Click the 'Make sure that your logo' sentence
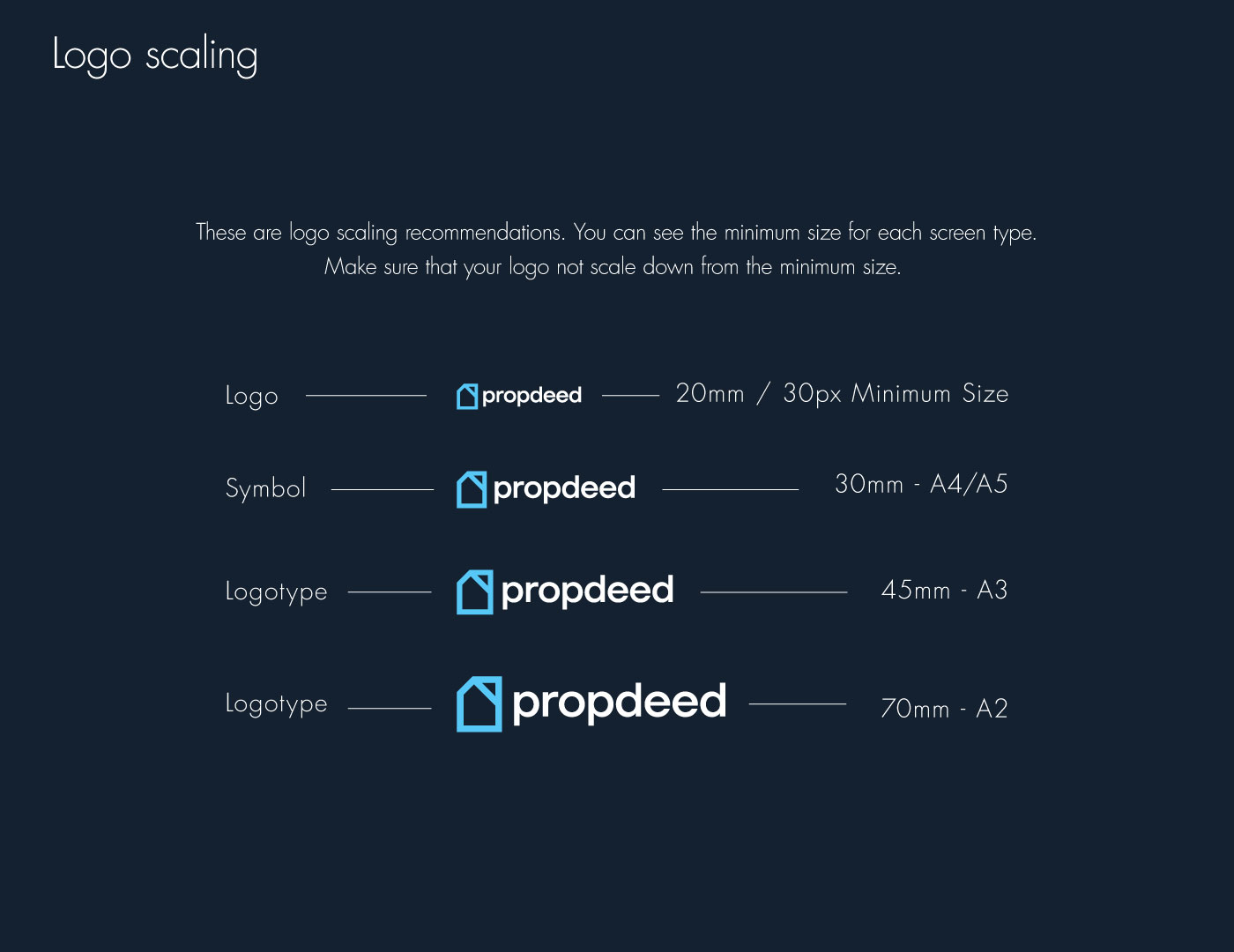This screenshot has height=952, width=1234. 613,267
